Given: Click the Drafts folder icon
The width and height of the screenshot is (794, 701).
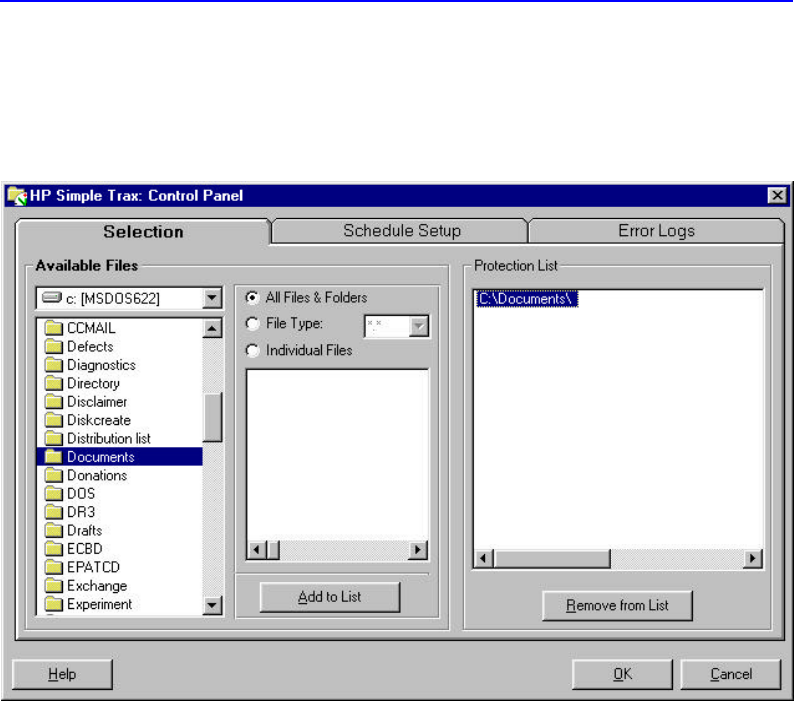Looking at the screenshot, I should pos(52,531).
